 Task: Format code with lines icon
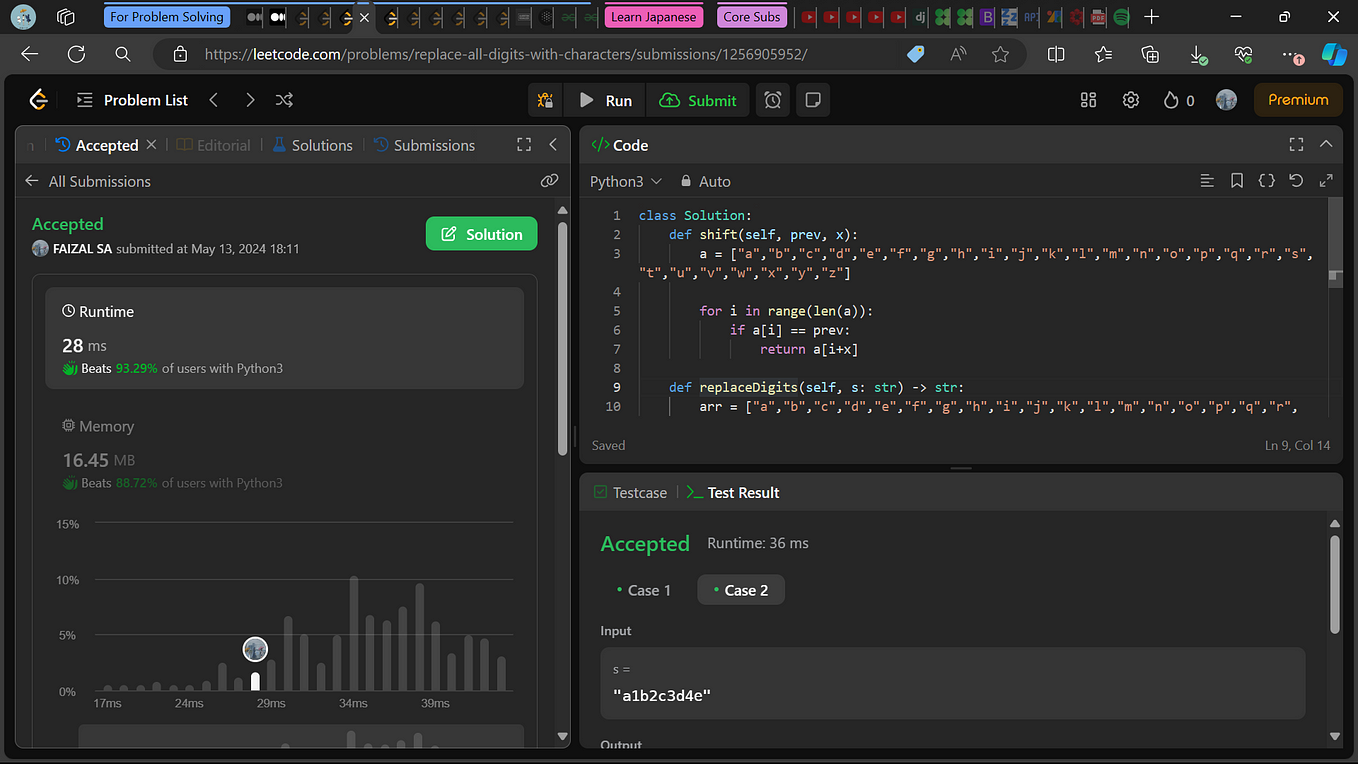click(1207, 181)
